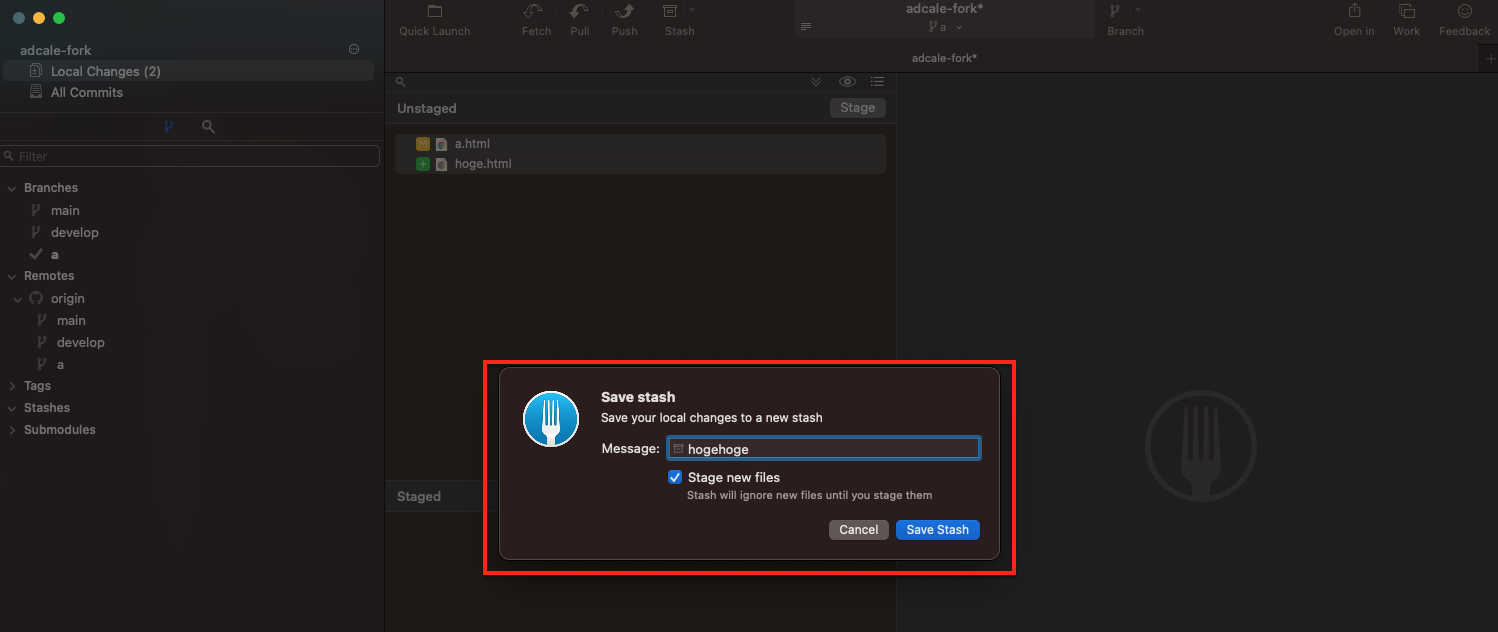1498x632 pixels.
Task: Expand the Tags section
Action: (11, 385)
